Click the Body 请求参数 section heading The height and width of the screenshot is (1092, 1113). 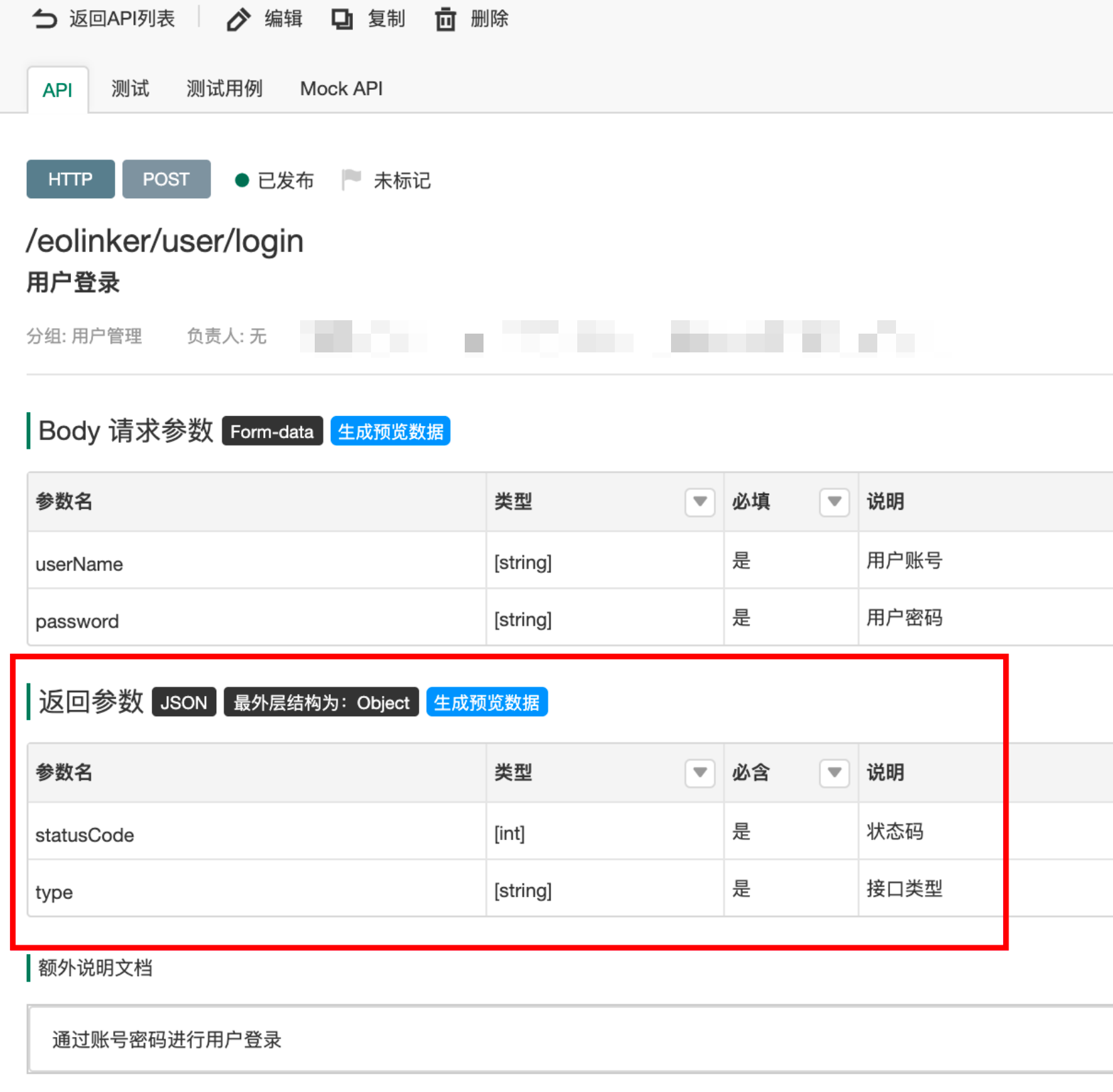[x=126, y=431]
